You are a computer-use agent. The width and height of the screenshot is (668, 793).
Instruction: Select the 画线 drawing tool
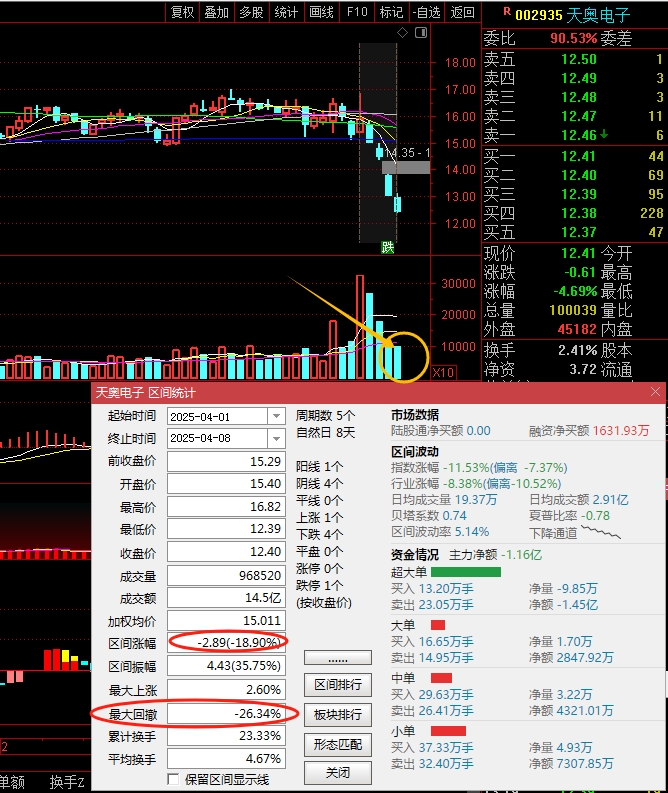pyautogui.click(x=322, y=12)
